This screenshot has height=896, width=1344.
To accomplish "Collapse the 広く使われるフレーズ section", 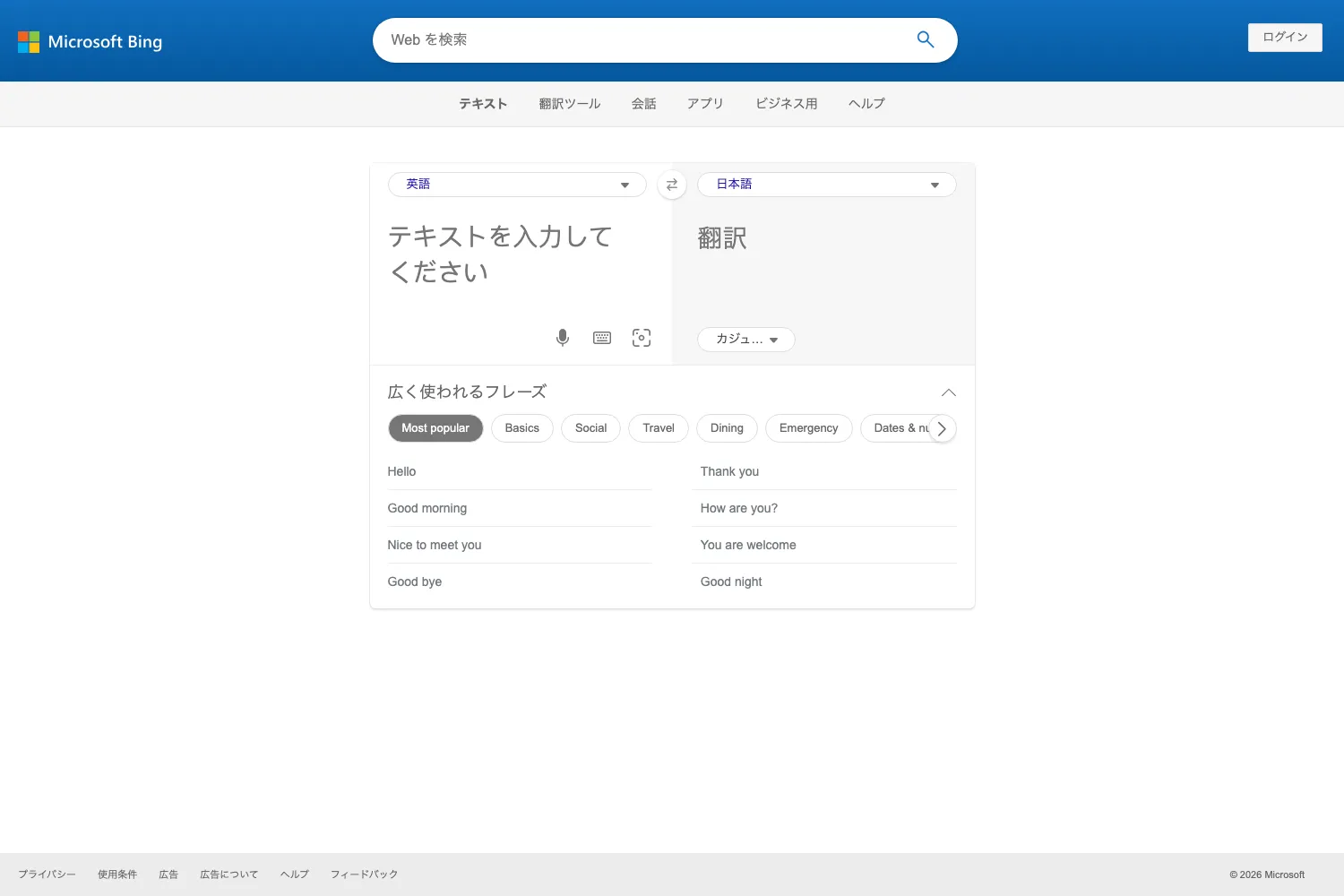I will point(949,392).
